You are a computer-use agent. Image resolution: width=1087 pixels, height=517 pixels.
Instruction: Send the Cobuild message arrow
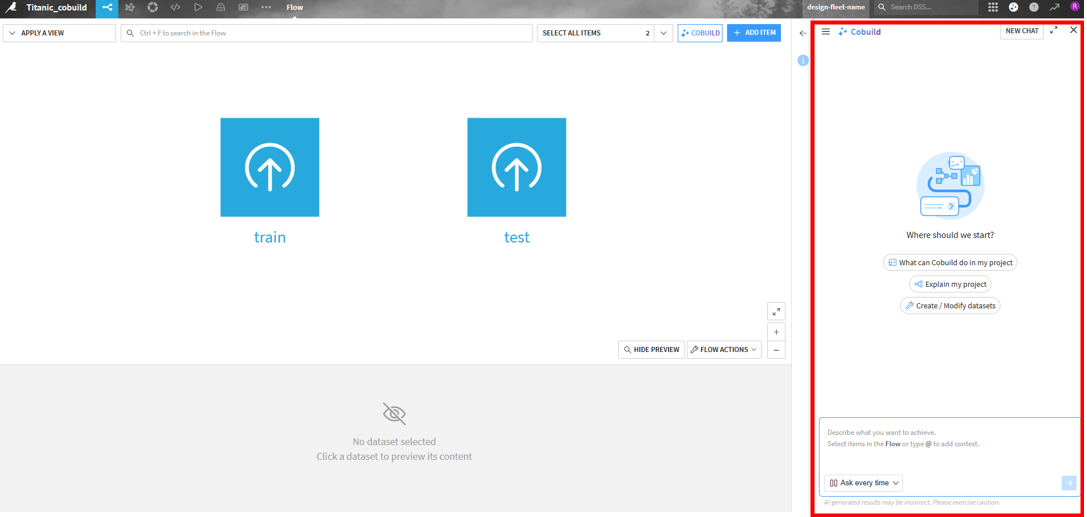[x=1070, y=483]
